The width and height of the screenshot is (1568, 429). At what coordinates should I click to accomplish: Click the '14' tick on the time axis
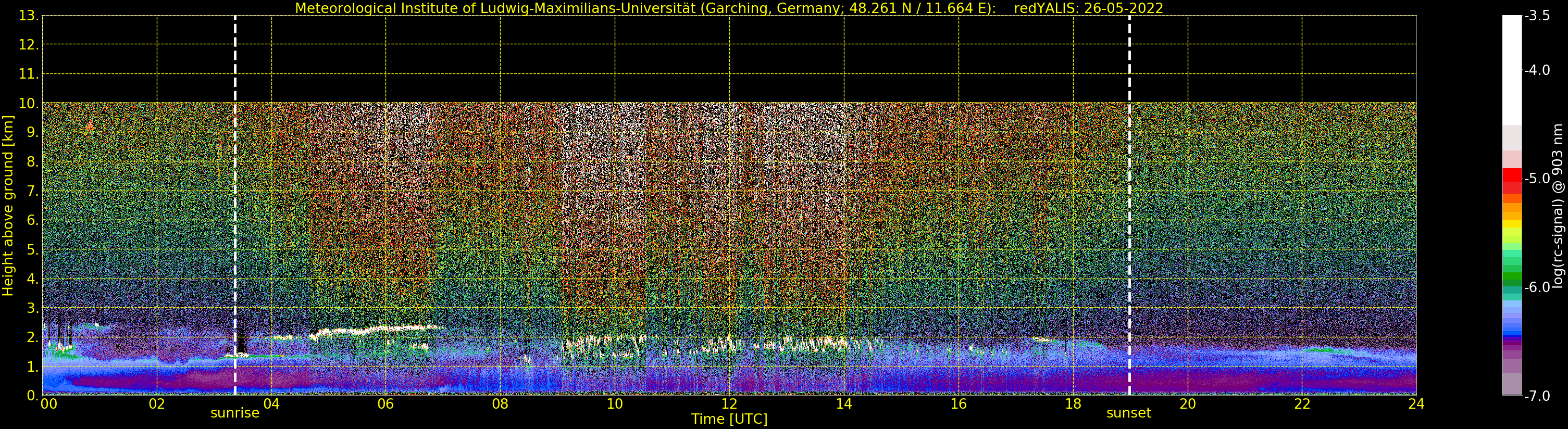[x=844, y=403]
